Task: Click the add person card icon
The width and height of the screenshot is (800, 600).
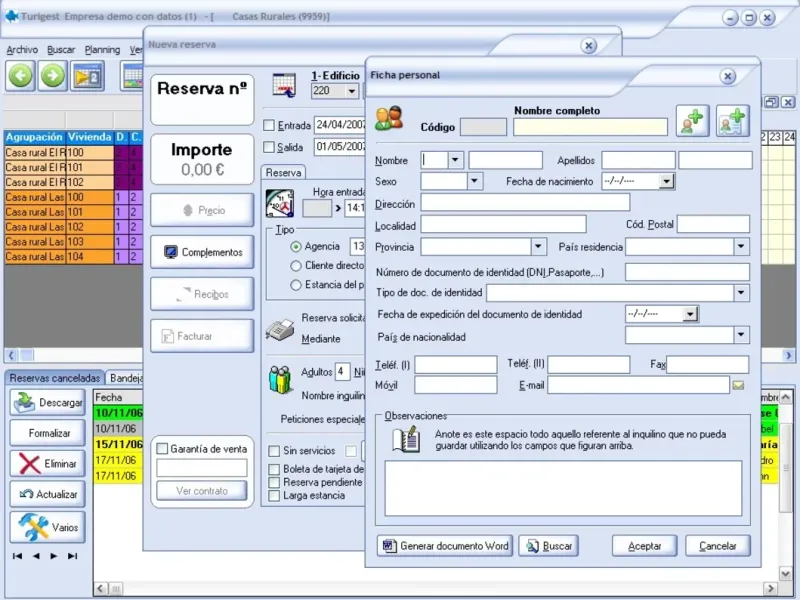Action: tap(733, 121)
